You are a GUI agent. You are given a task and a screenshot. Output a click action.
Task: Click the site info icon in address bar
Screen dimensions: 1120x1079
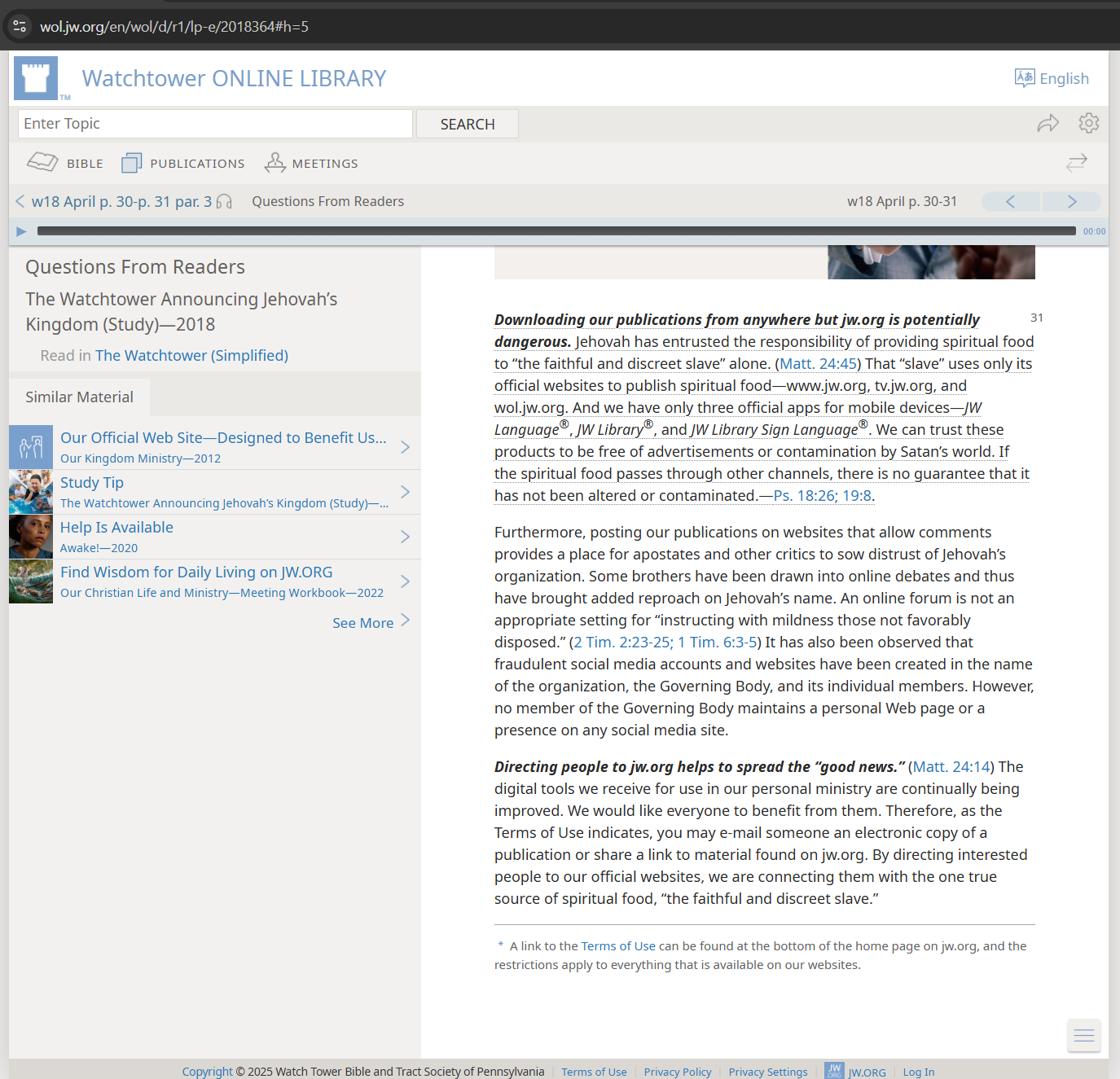20,26
